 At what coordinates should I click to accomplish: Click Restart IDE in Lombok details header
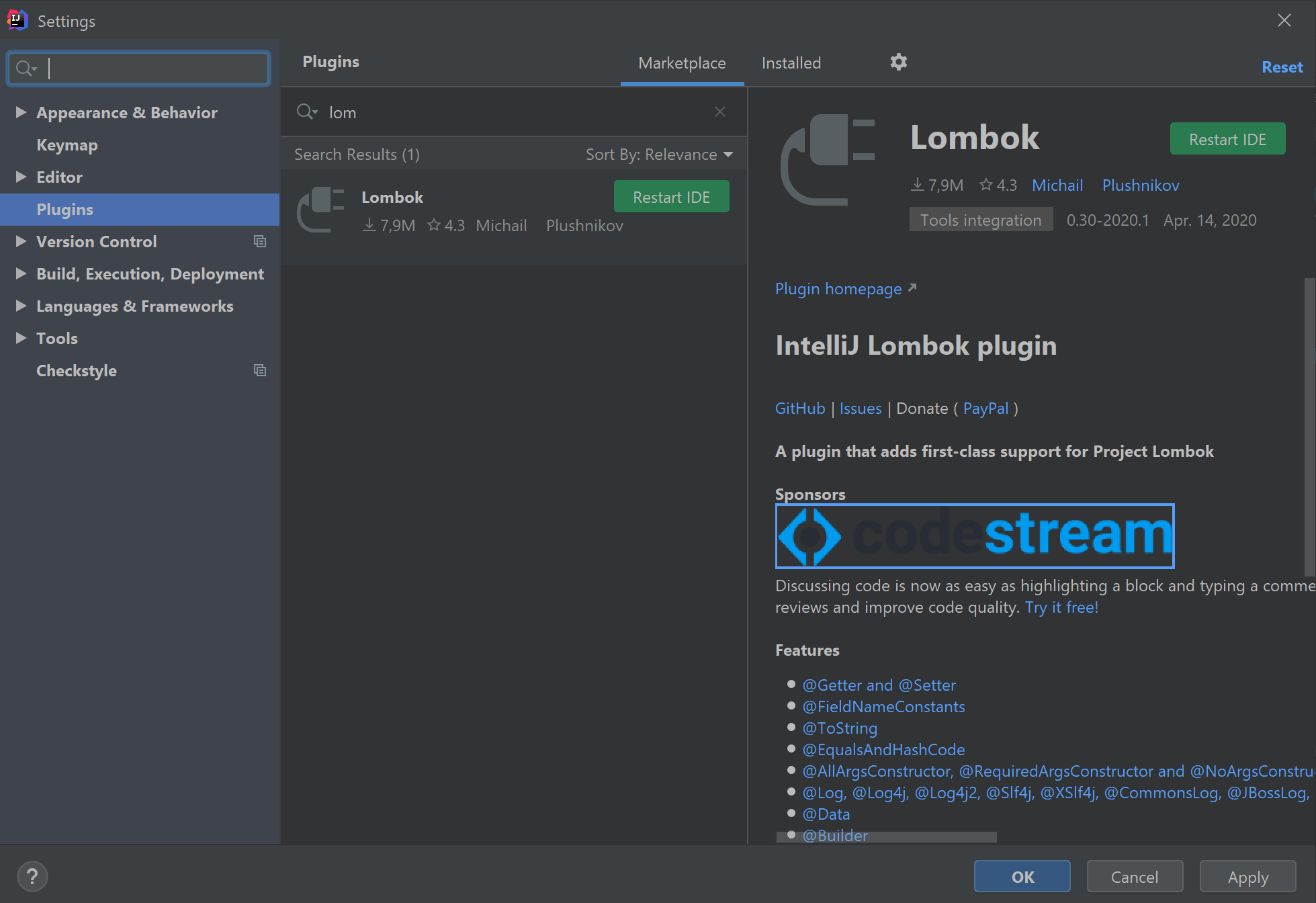point(1227,139)
